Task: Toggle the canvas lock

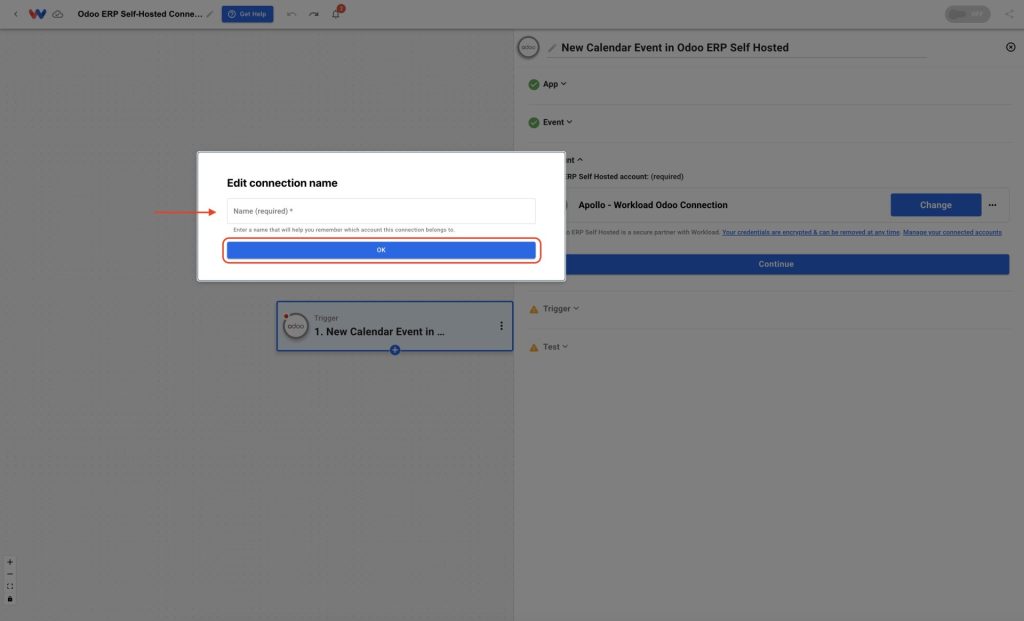Action: pyautogui.click(x=10, y=599)
